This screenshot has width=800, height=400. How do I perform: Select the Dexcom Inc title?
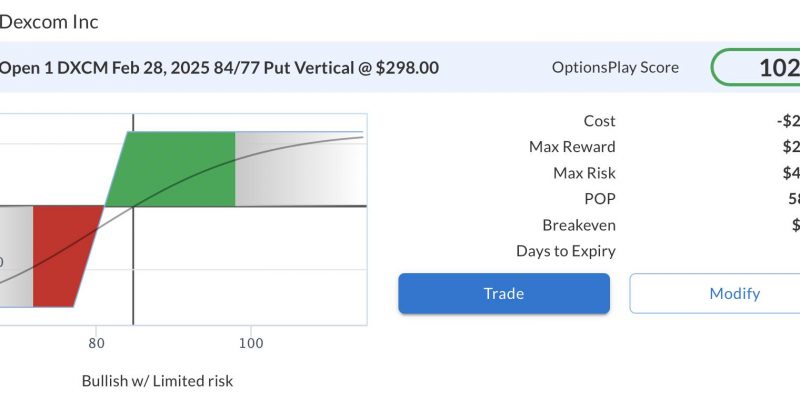coord(49,22)
